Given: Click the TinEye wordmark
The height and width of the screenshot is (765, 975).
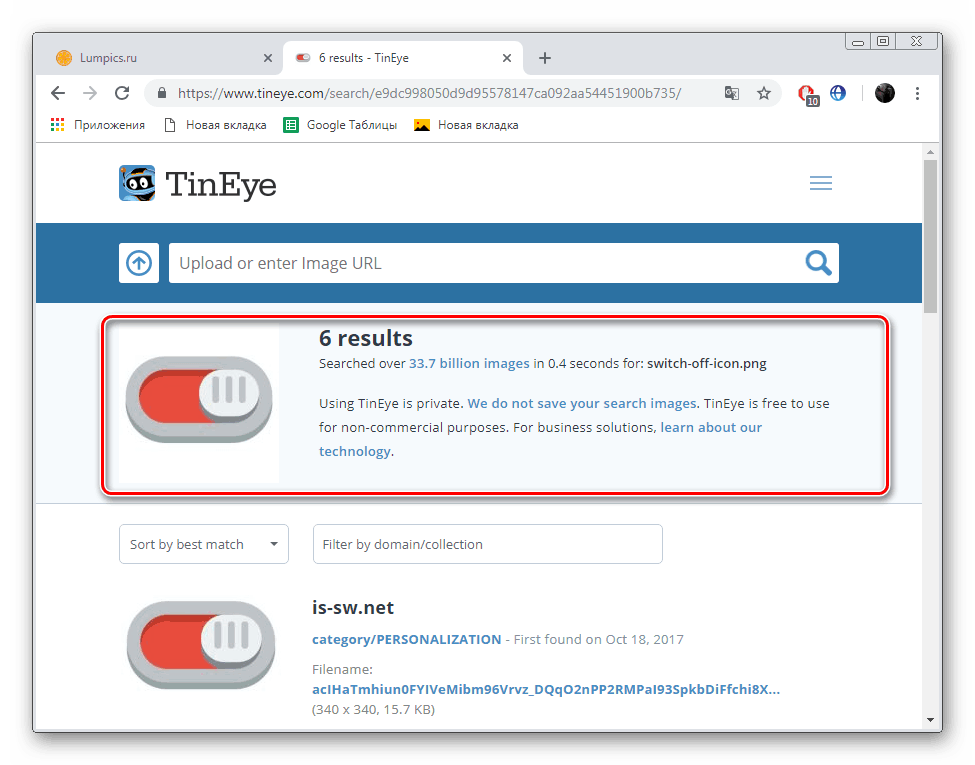Looking at the screenshot, I should 221,185.
